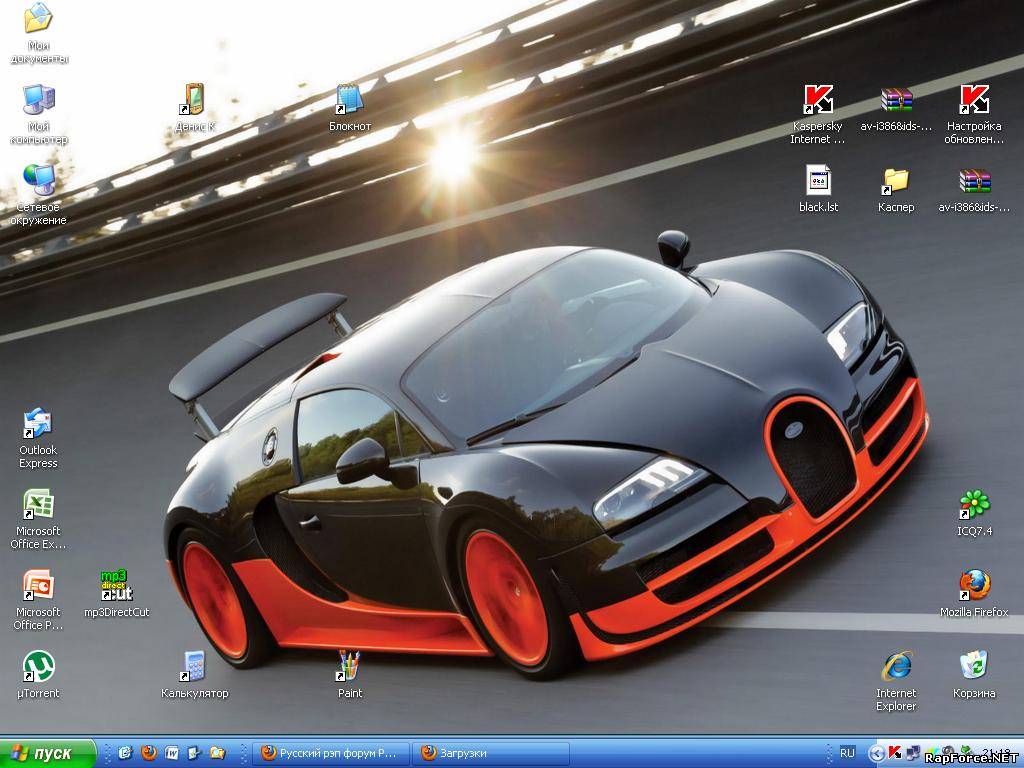The width and height of the screenshot is (1024, 768).
Task: Select av-i386&ids archive beside Kaspersky Internet icon
Action: [x=896, y=100]
